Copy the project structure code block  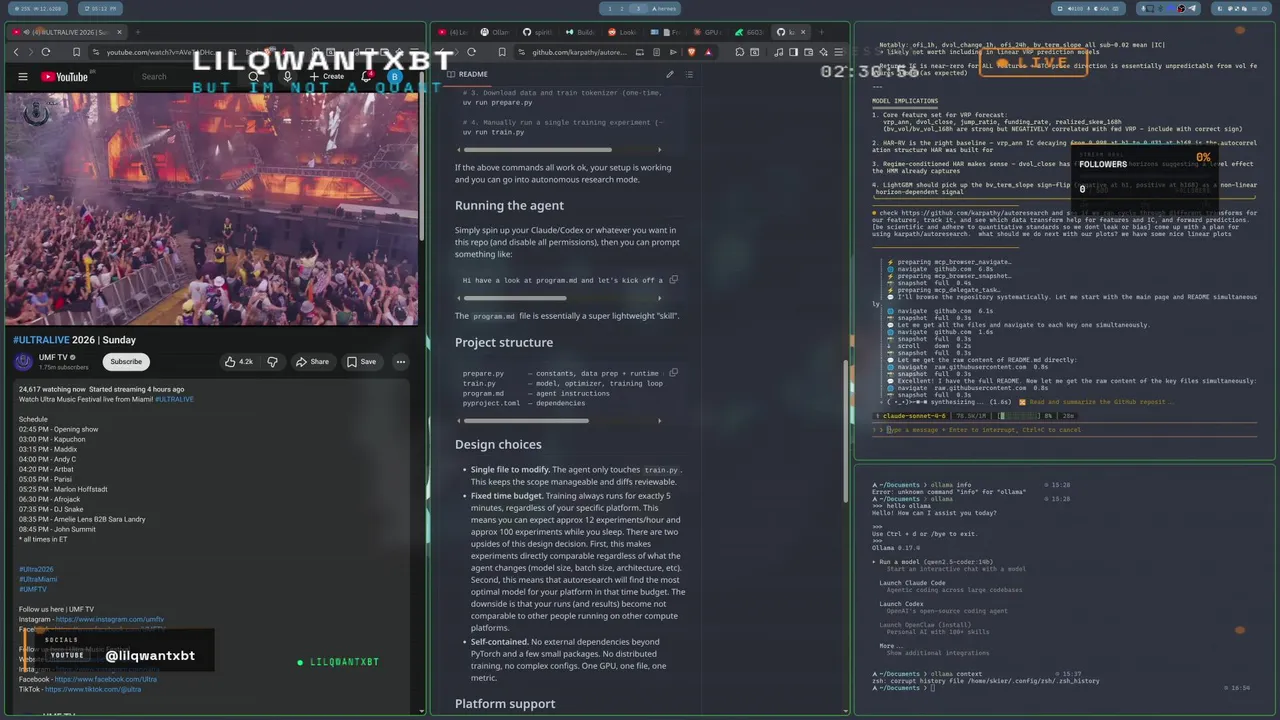tap(673, 373)
